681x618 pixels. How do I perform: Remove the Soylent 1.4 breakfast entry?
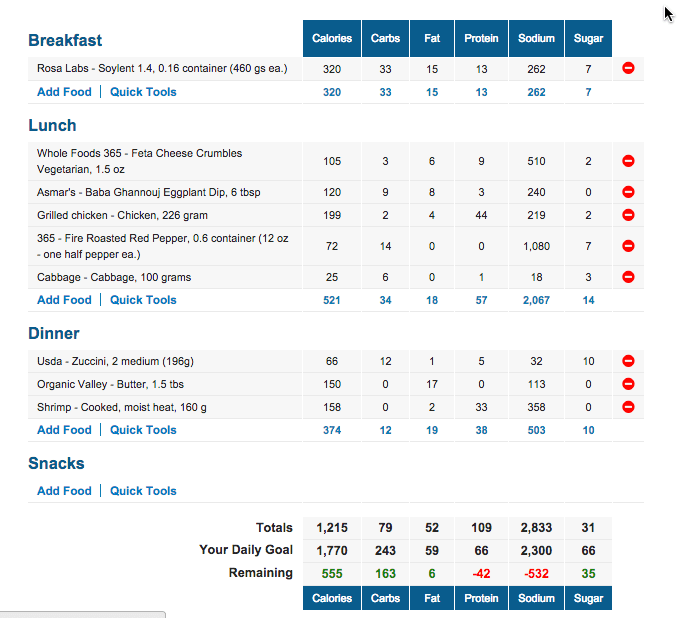628,68
